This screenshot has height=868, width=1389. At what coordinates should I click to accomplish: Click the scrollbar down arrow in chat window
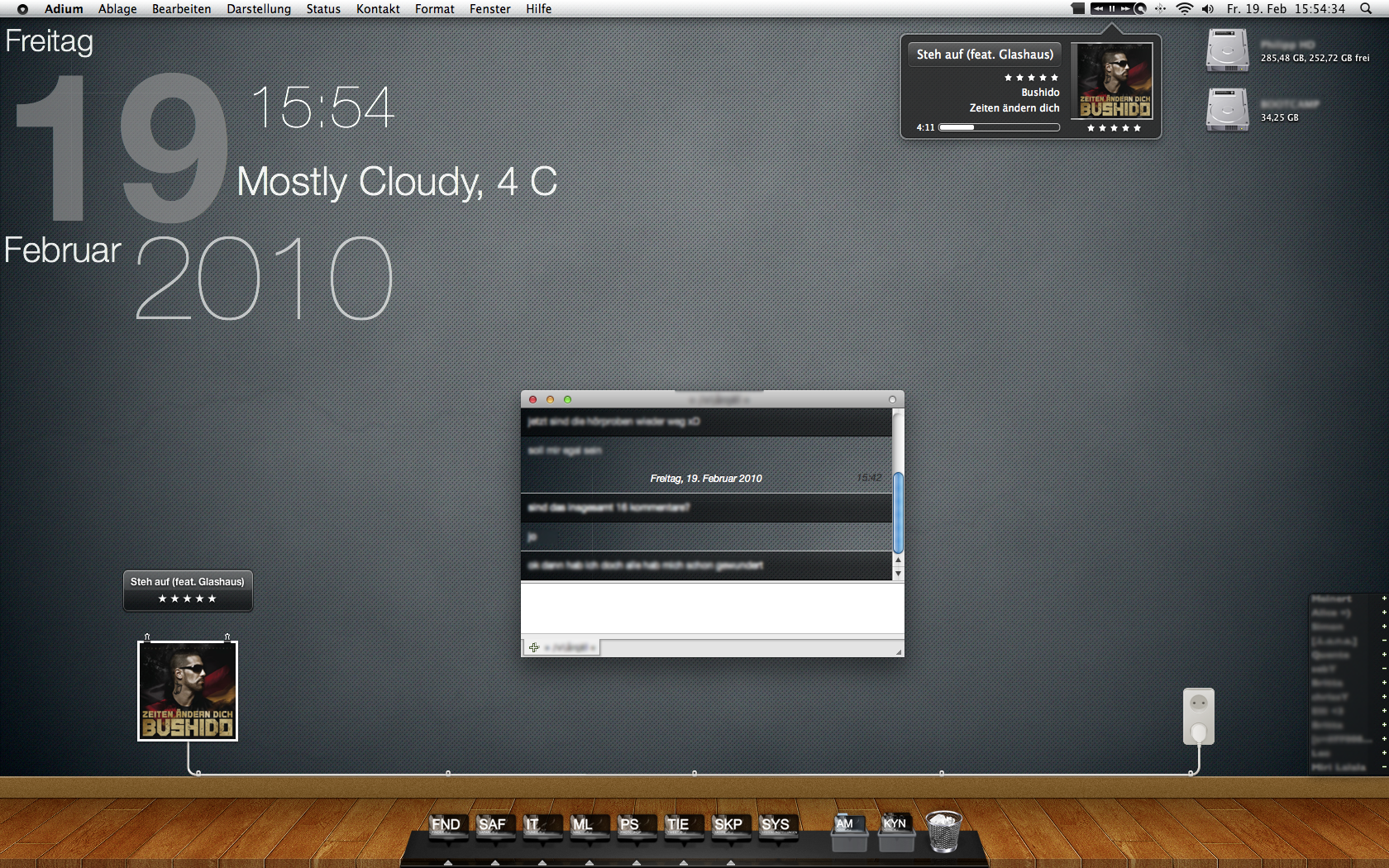click(898, 574)
